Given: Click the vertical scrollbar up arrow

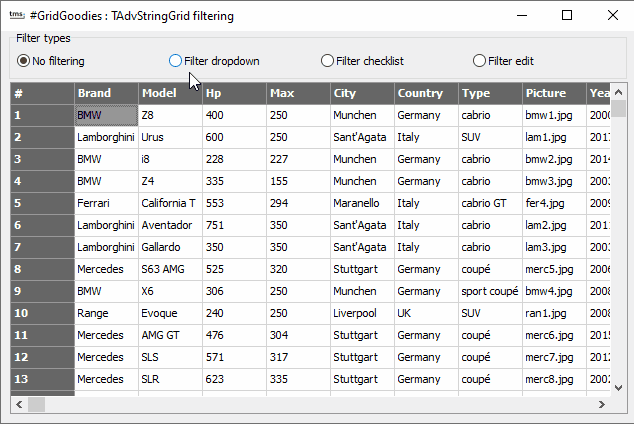Looking at the screenshot, I should (618, 93).
